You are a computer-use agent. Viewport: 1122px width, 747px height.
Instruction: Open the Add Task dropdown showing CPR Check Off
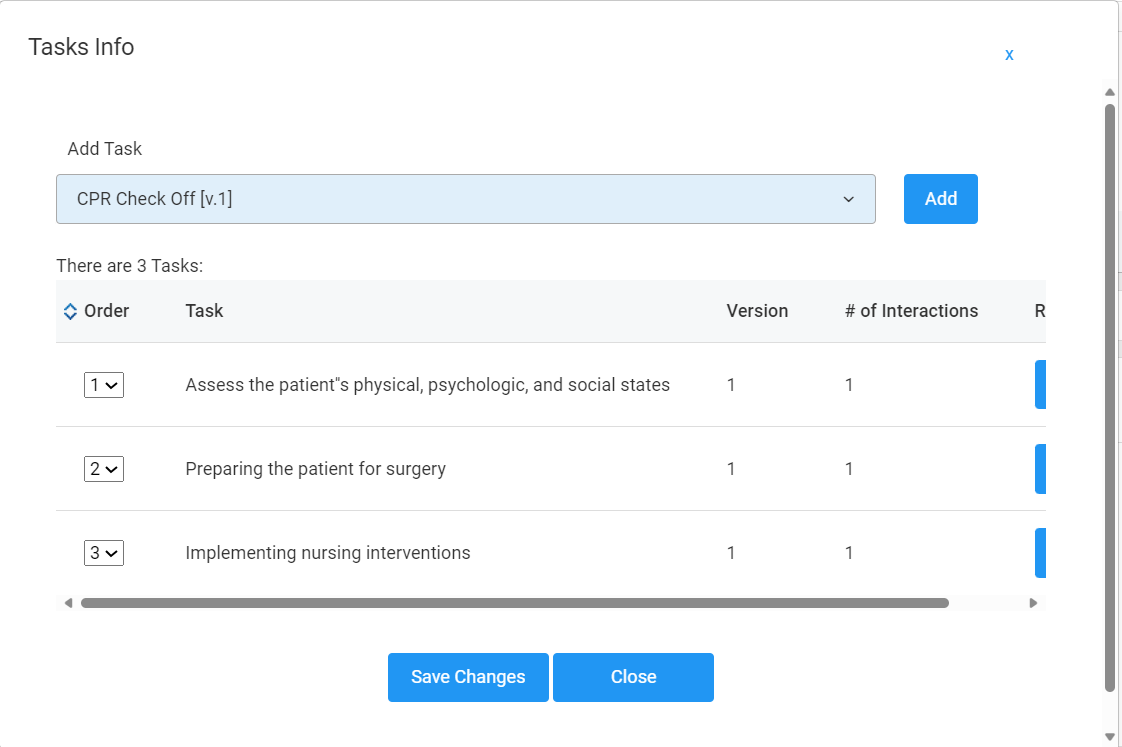tap(466, 199)
